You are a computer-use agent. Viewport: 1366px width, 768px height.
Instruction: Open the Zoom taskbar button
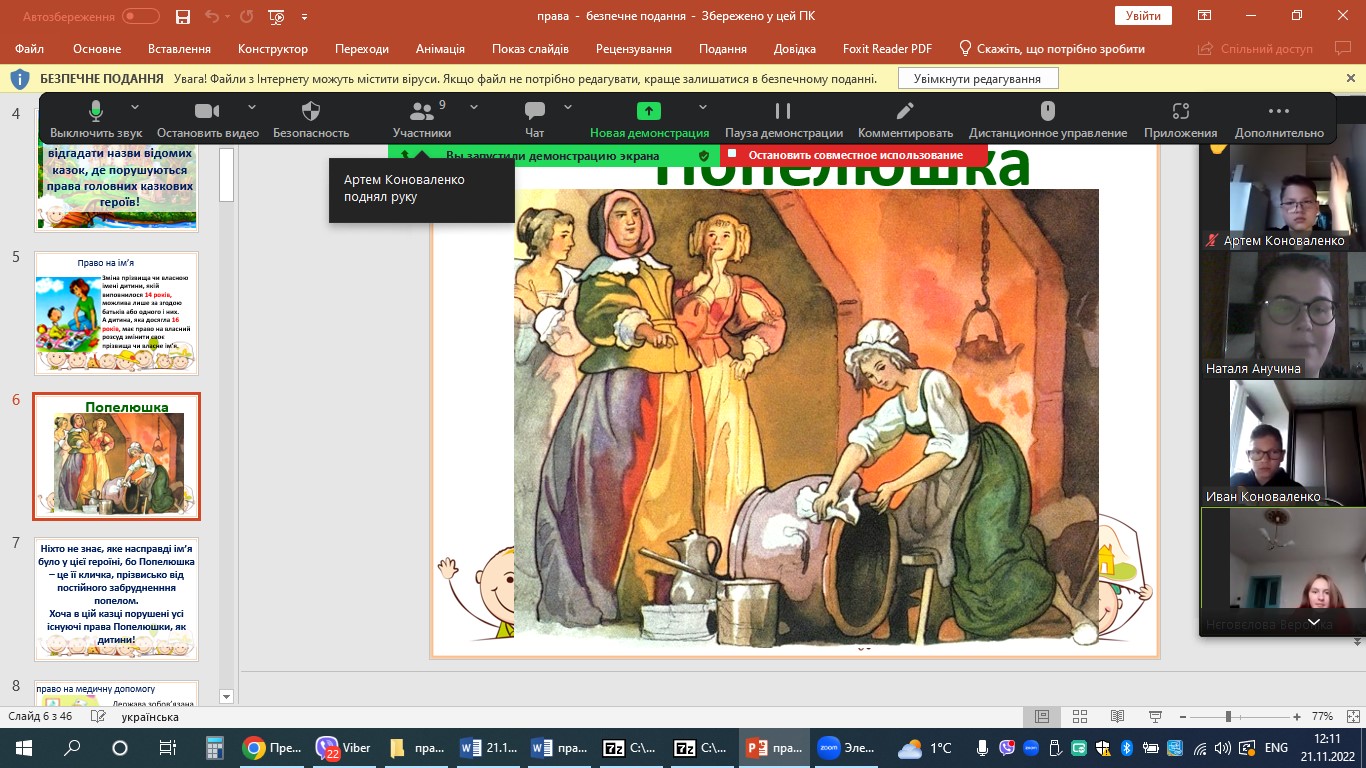846,748
